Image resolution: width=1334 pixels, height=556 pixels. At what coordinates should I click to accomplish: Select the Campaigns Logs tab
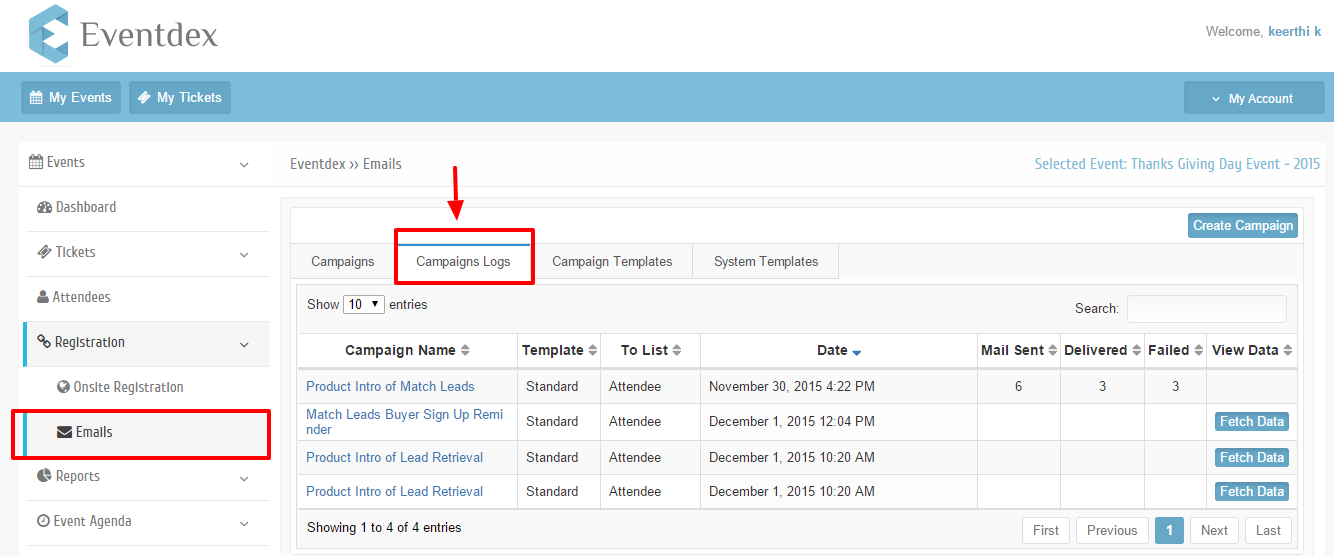coord(463,261)
